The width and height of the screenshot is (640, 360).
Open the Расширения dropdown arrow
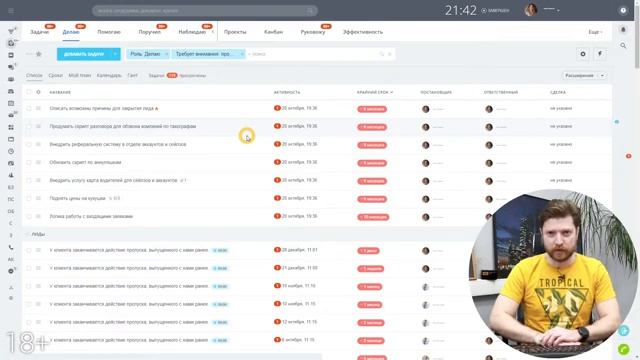[602, 76]
